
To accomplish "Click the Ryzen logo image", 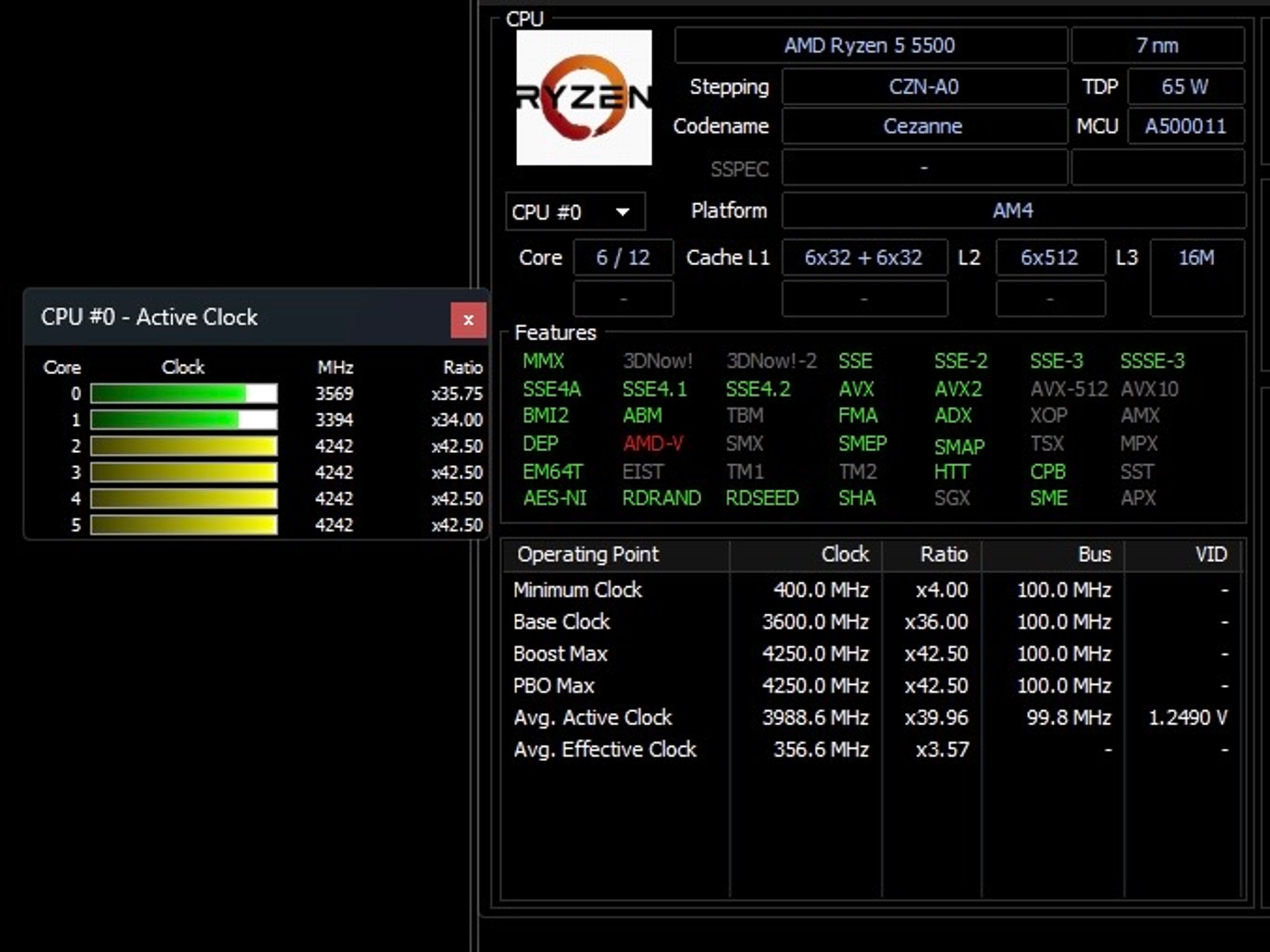I will click(x=584, y=97).
